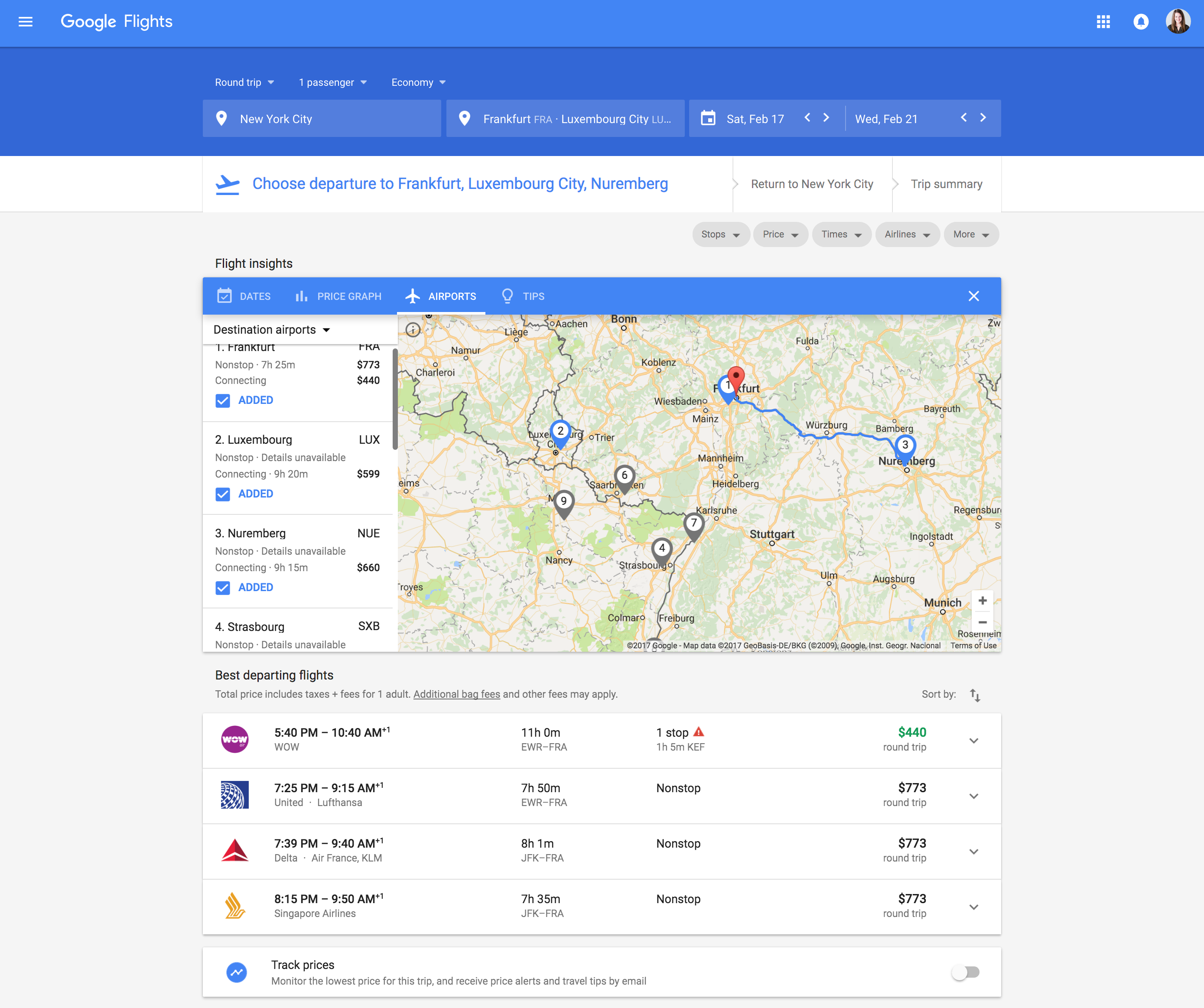
Task: Zoom out on the map
Action: pyautogui.click(x=982, y=622)
